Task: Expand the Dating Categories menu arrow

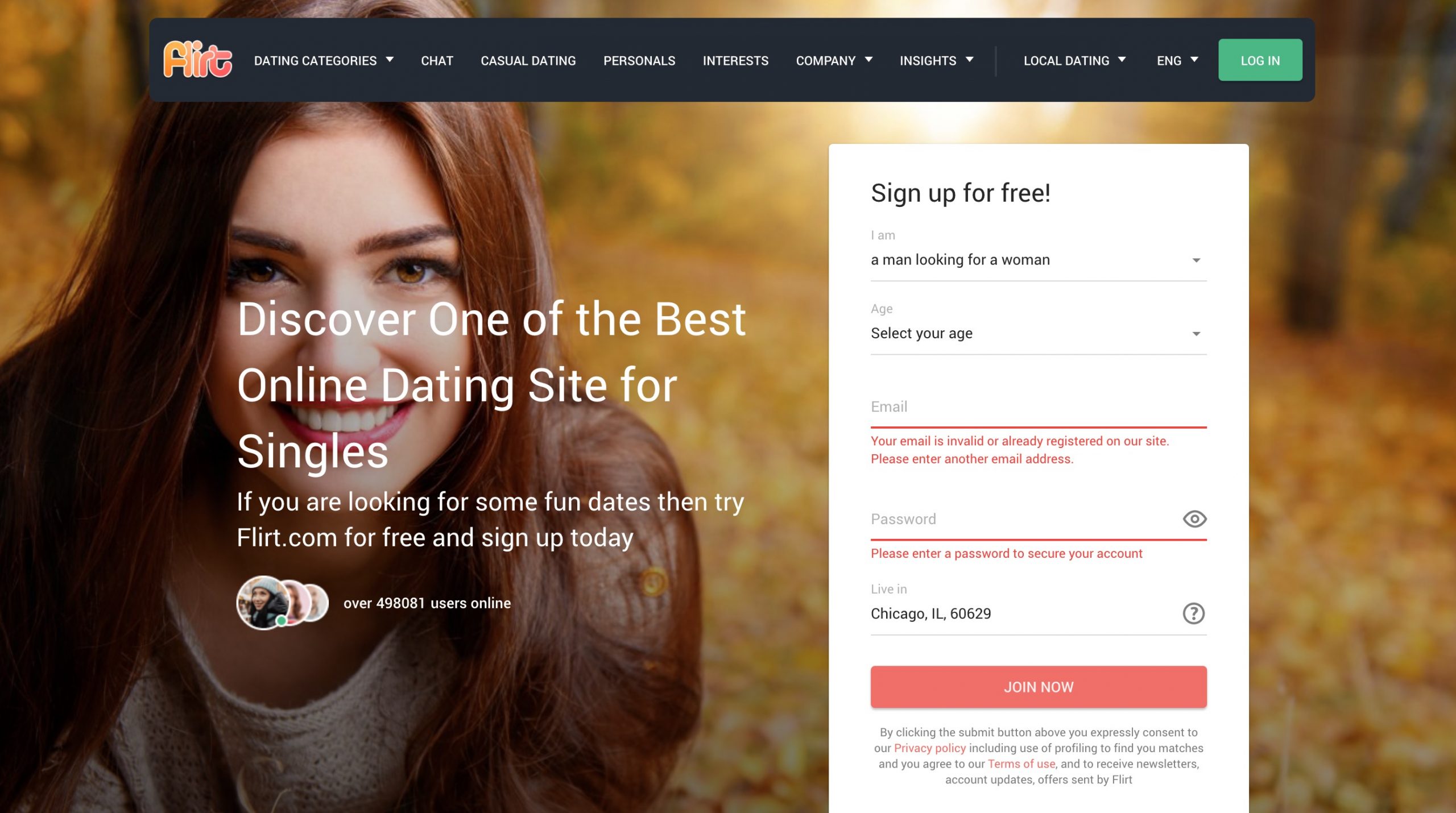Action: pos(390,60)
